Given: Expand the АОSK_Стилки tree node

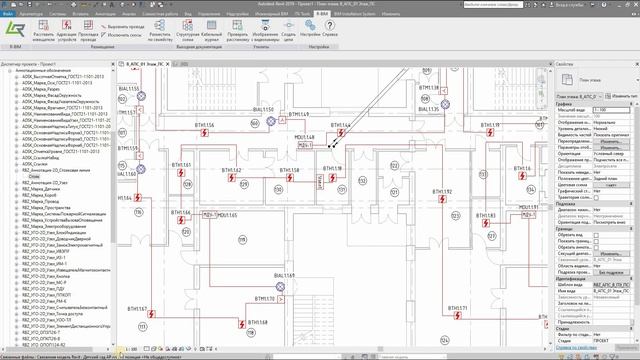Looking at the screenshot, I should click(17, 164).
